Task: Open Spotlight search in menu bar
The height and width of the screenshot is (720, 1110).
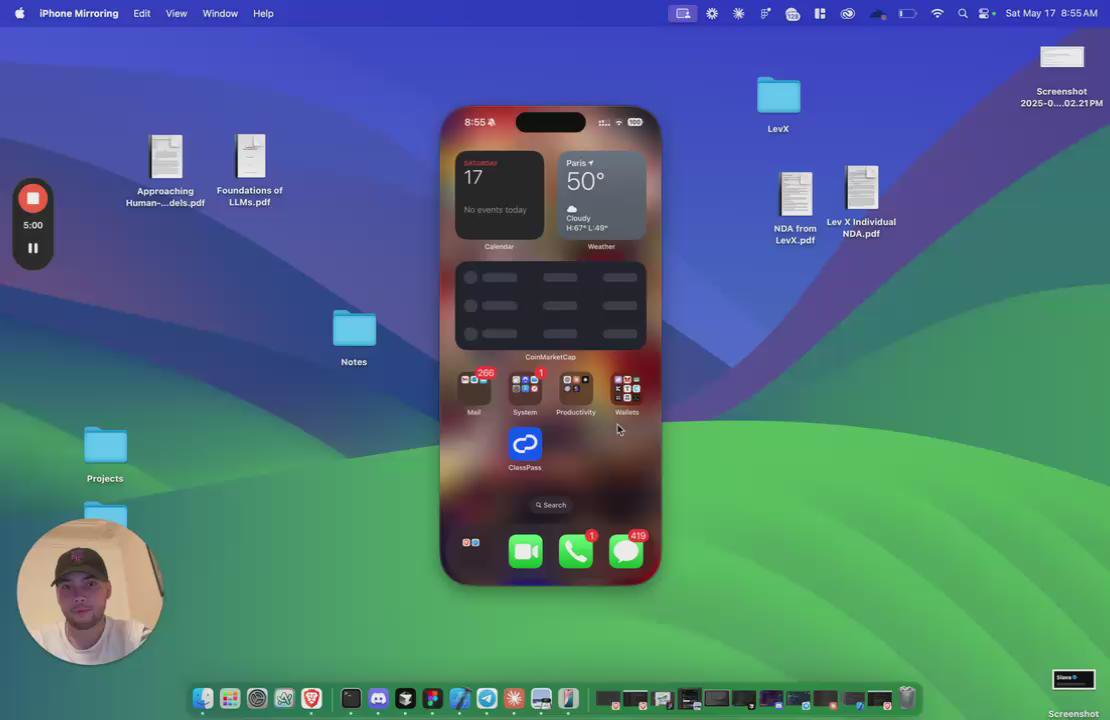Action: [x=963, y=13]
